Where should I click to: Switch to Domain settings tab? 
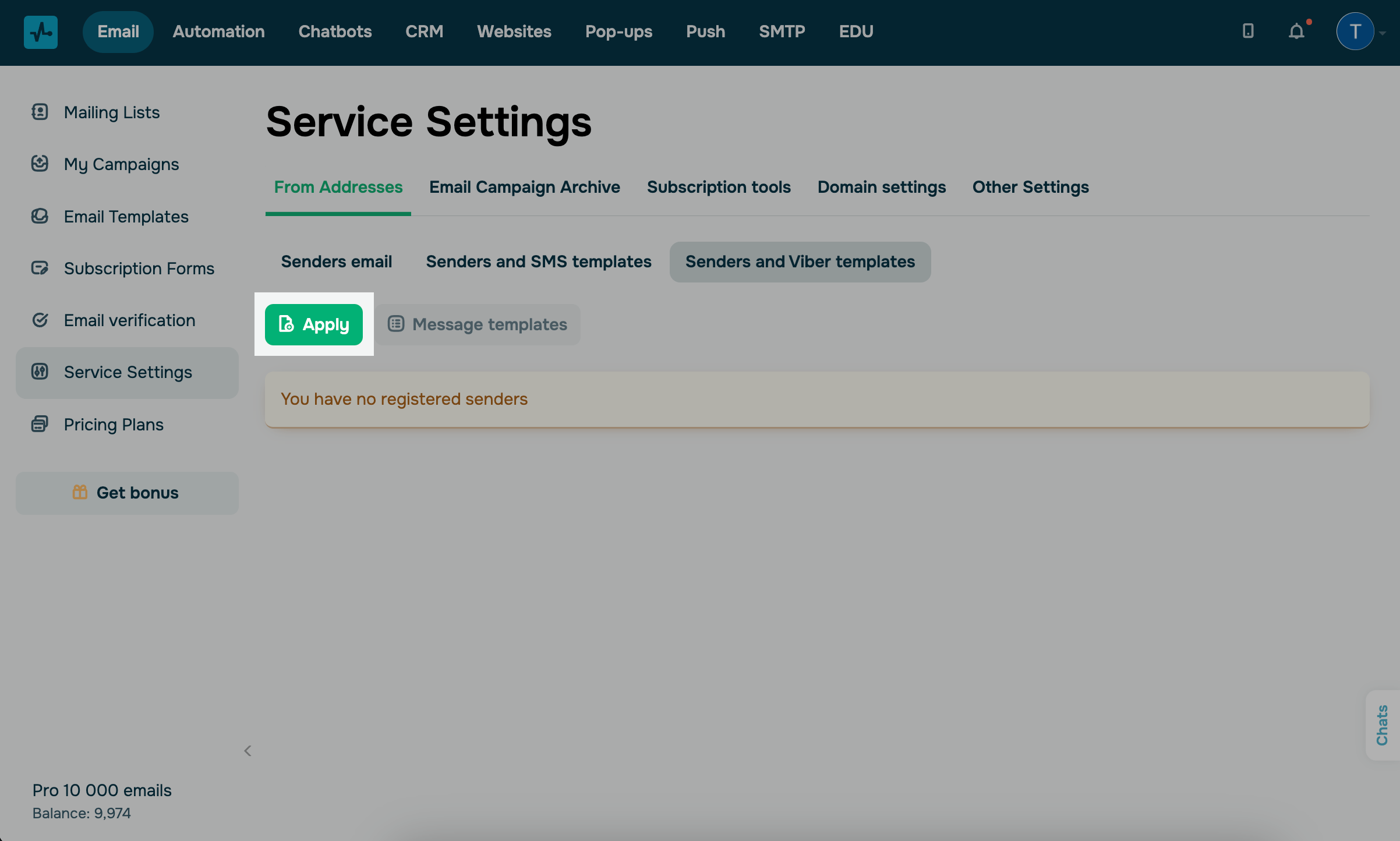pos(881,187)
